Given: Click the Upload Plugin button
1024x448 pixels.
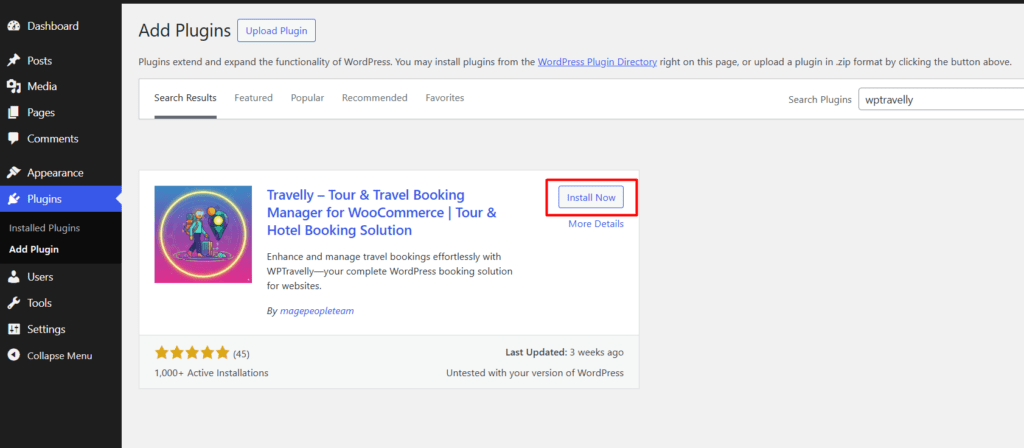Looking at the screenshot, I should (x=276, y=31).
